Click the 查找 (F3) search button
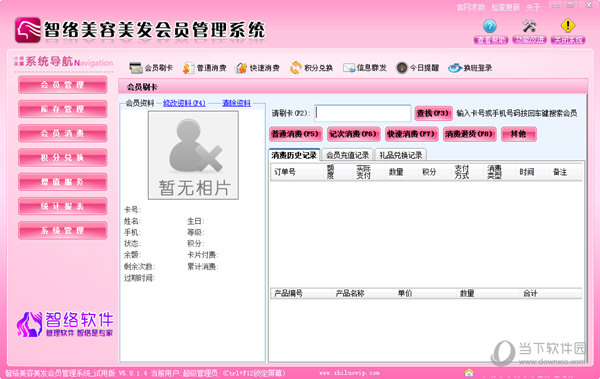The image size is (600, 379). point(434,113)
